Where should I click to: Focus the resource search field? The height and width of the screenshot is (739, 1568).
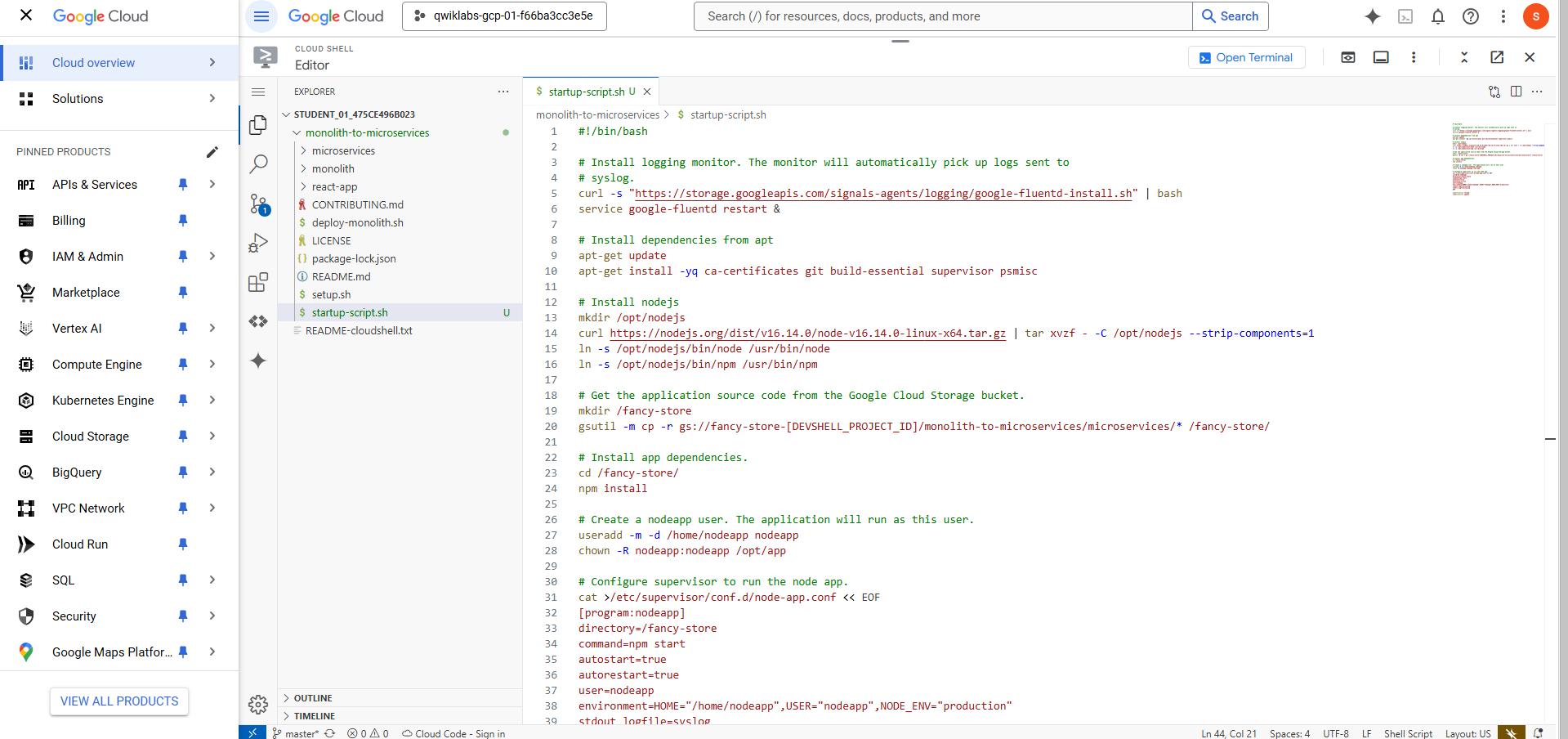943,16
